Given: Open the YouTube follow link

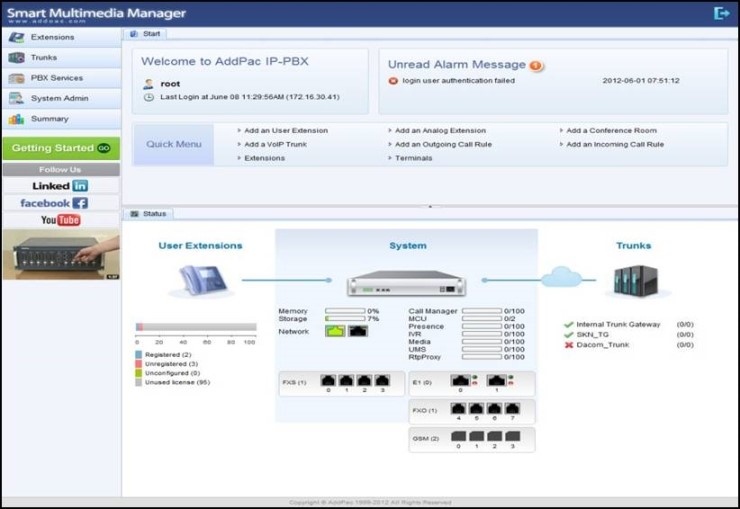Looking at the screenshot, I should (60, 220).
